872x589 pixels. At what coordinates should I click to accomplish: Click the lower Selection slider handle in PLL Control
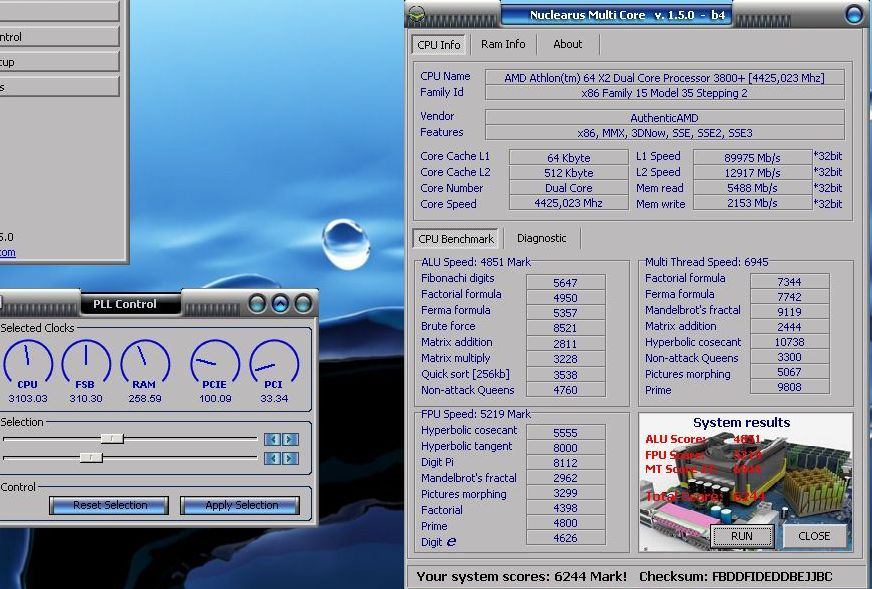(x=91, y=458)
